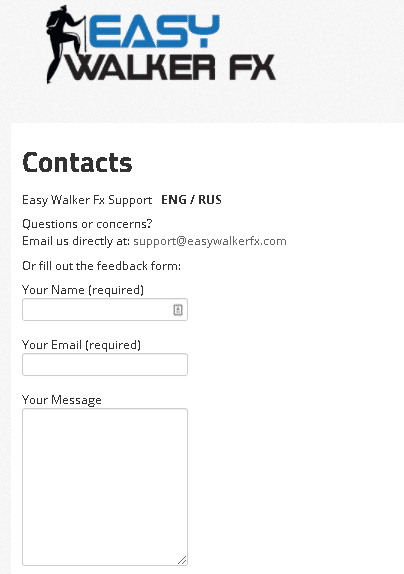
Task: Click "Or fill out the feedback form:" text
Action: pyautogui.click(x=102, y=266)
